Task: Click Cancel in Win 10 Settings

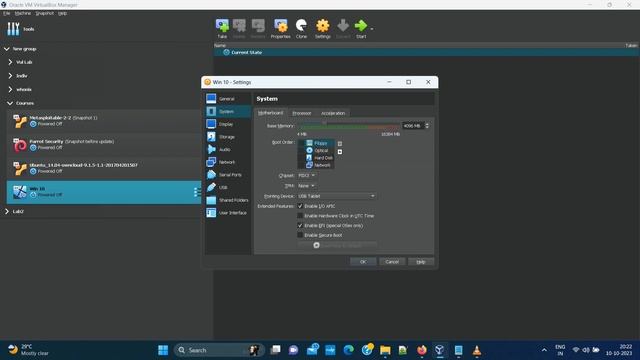Action: pos(392,262)
